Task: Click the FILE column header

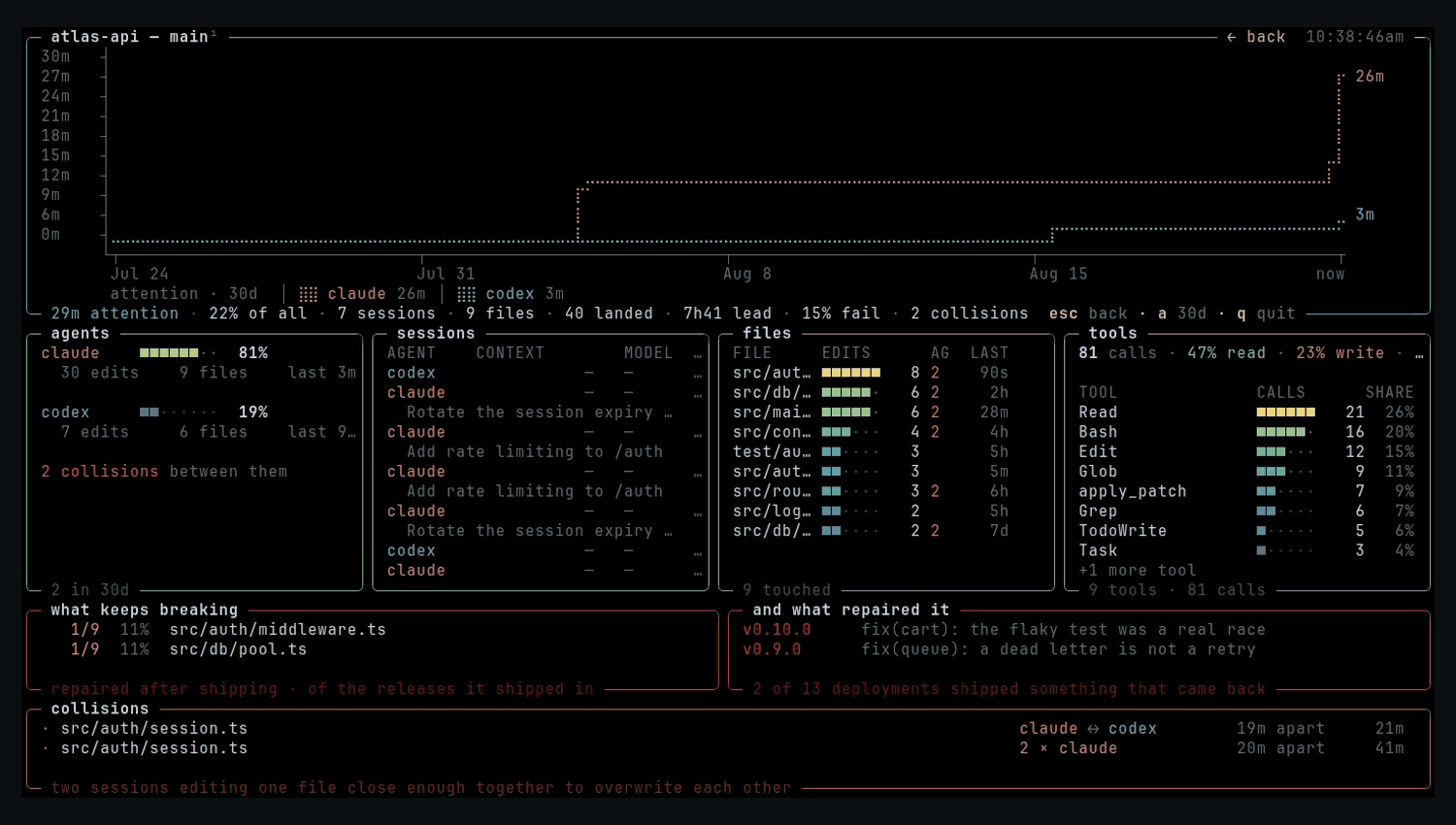Action: click(x=752, y=353)
